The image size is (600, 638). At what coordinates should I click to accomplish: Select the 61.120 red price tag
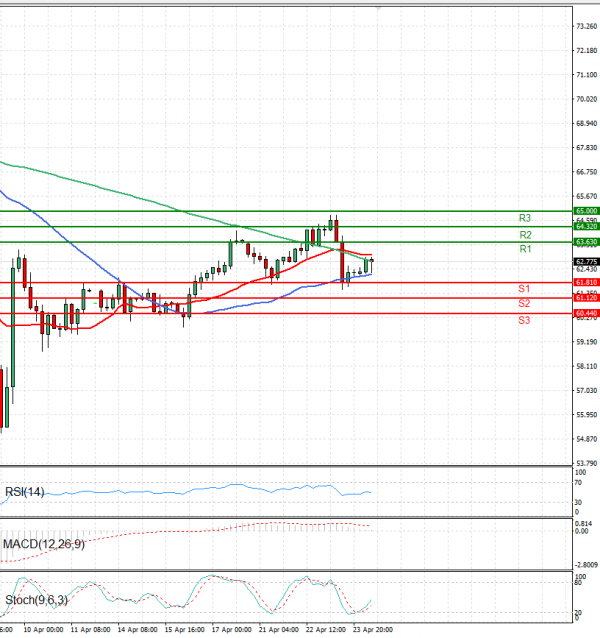point(586,298)
